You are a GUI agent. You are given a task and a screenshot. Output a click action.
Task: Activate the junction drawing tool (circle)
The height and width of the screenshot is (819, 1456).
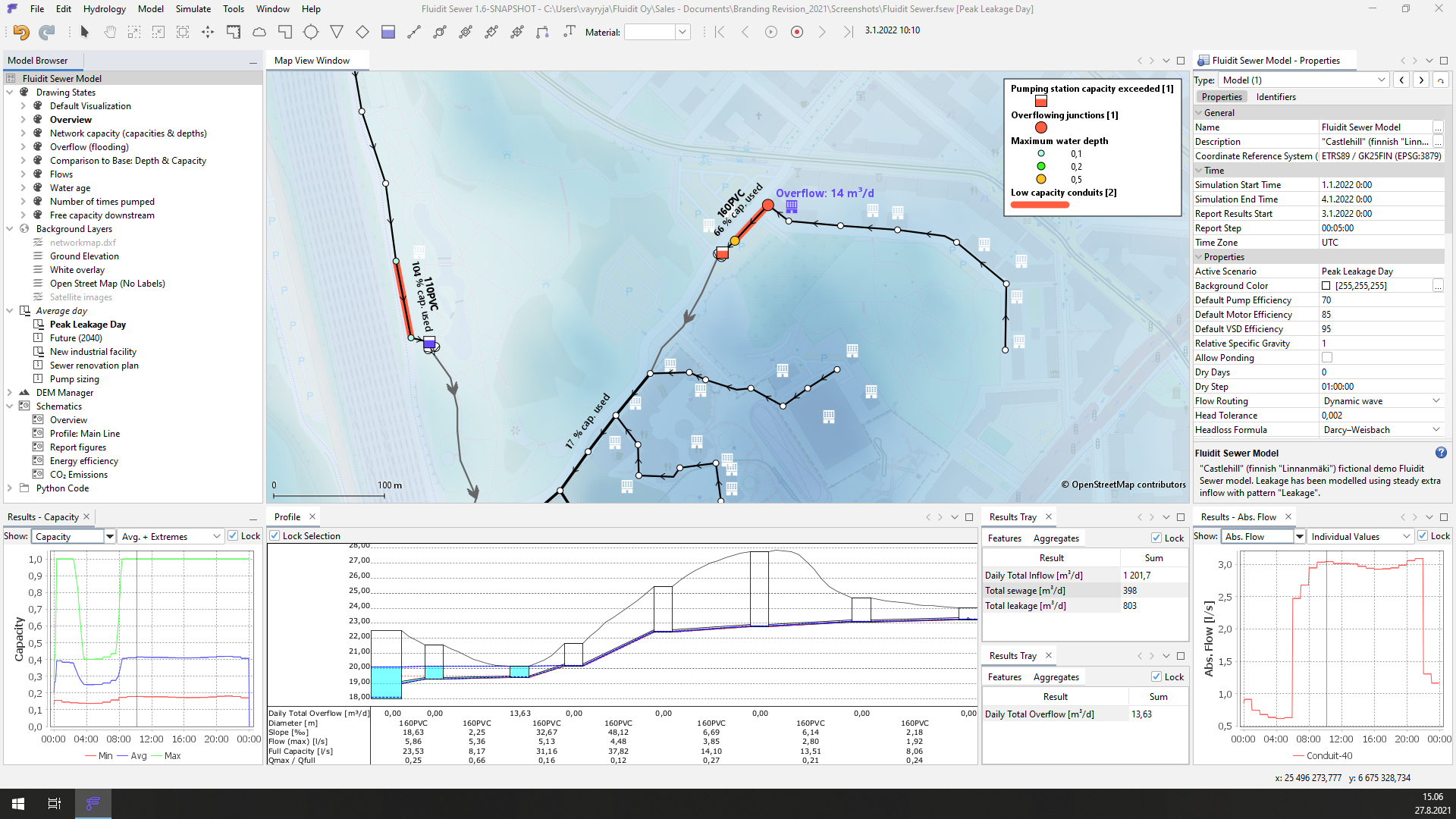click(x=311, y=32)
